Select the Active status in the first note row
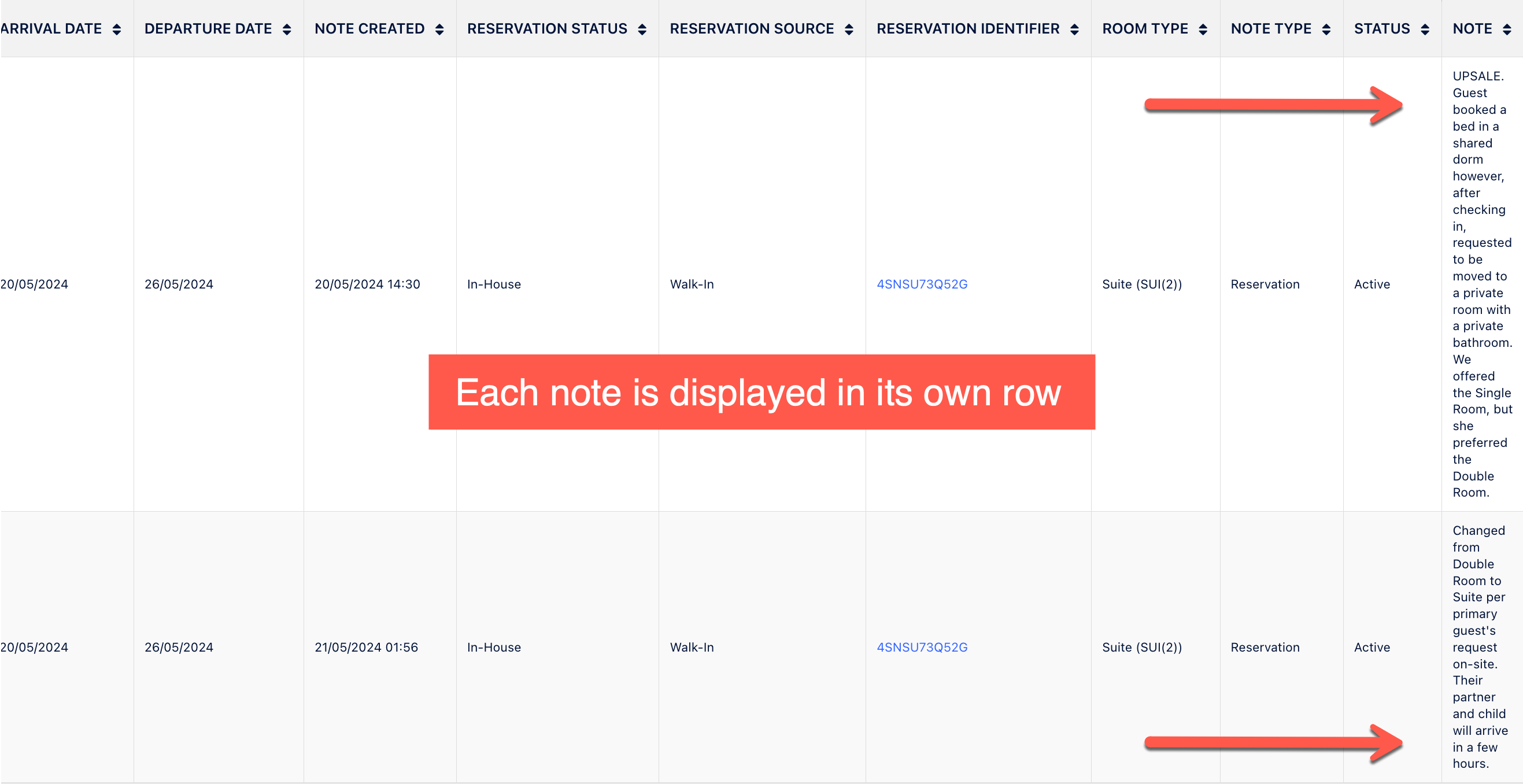Screen dimensions: 1523x784 pos(1372,284)
